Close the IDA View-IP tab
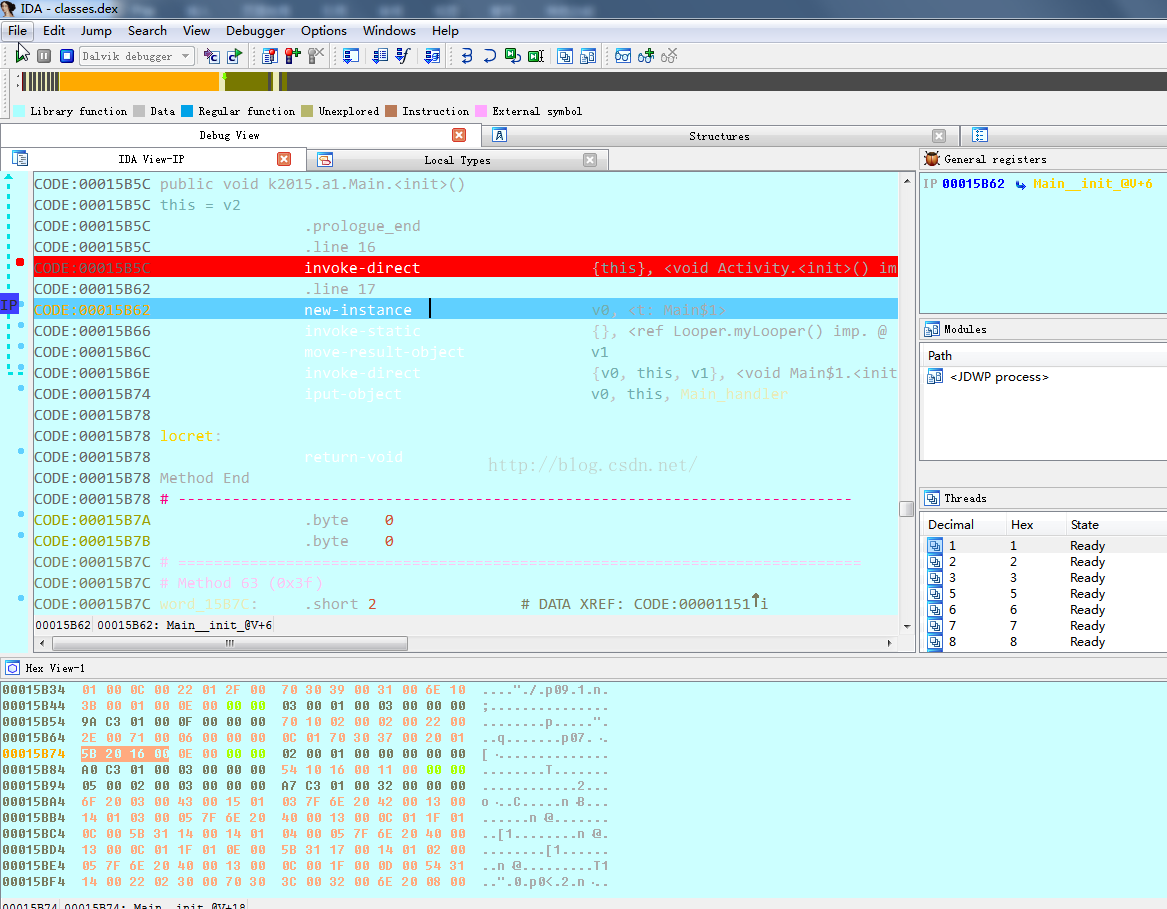Image resolution: width=1167 pixels, height=909 pixels. pos(284,159)
